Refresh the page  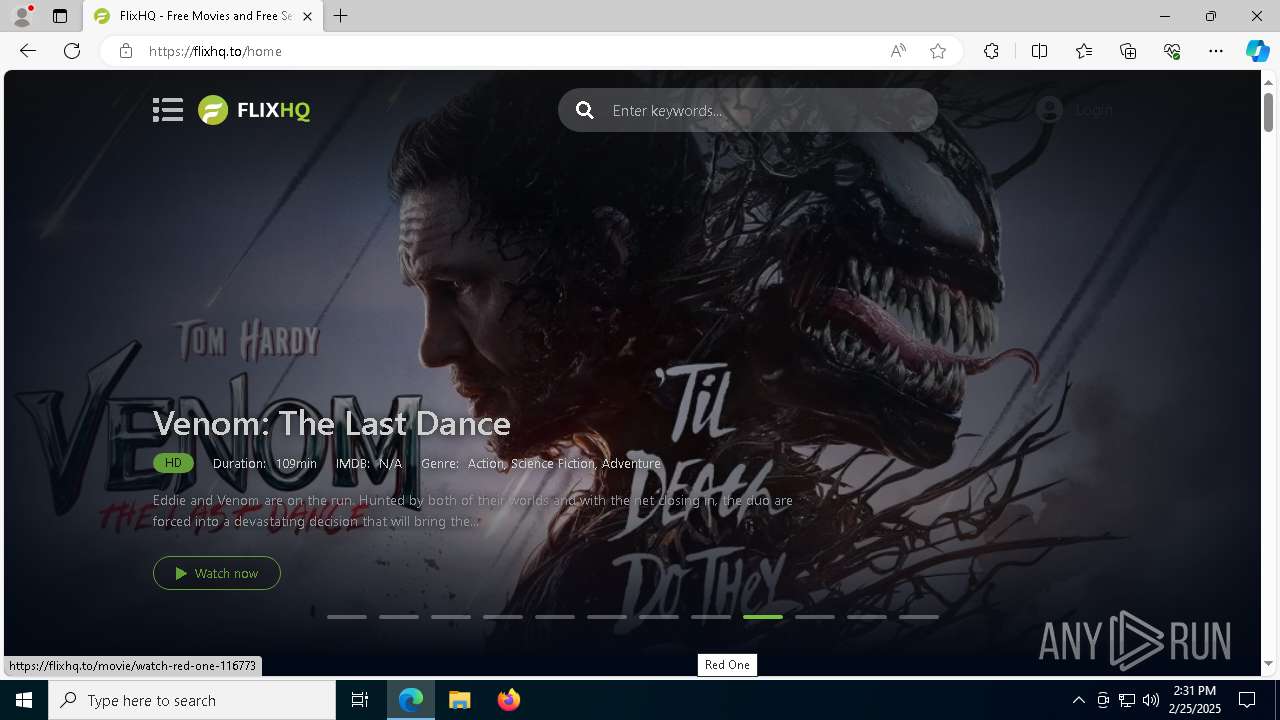pos(72,51)
